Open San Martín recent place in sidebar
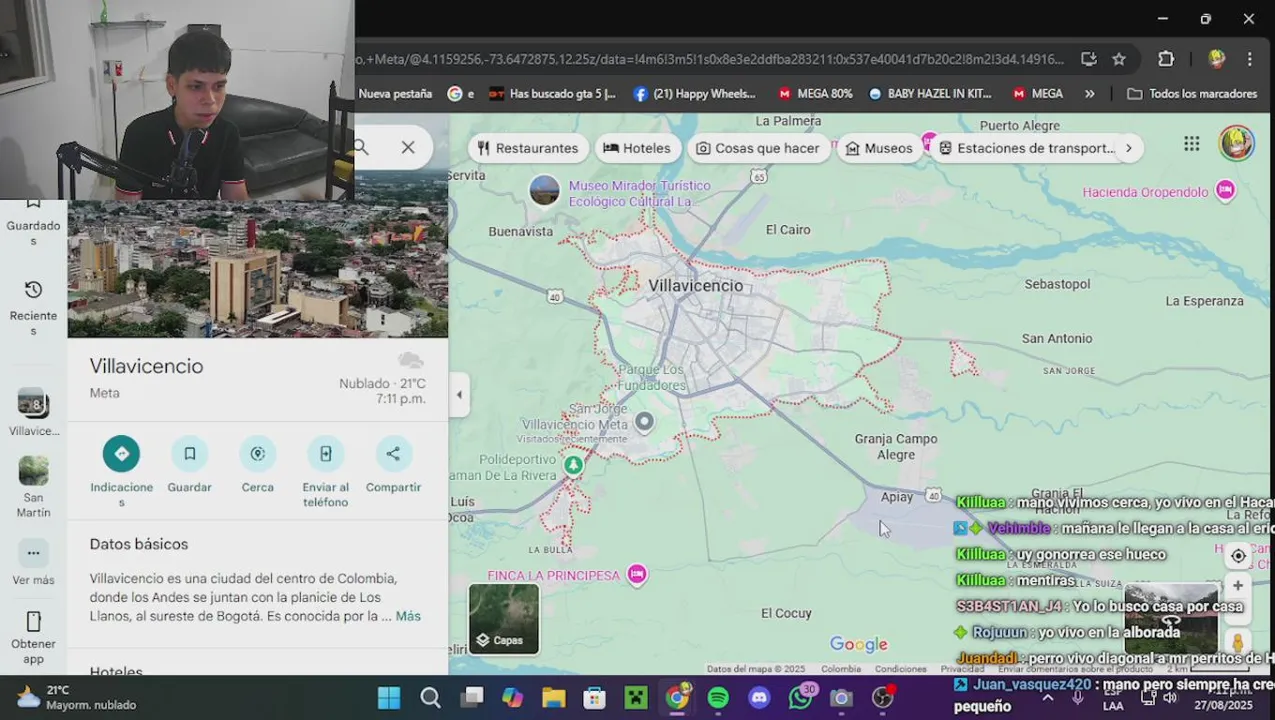 (x=33, y=487)
